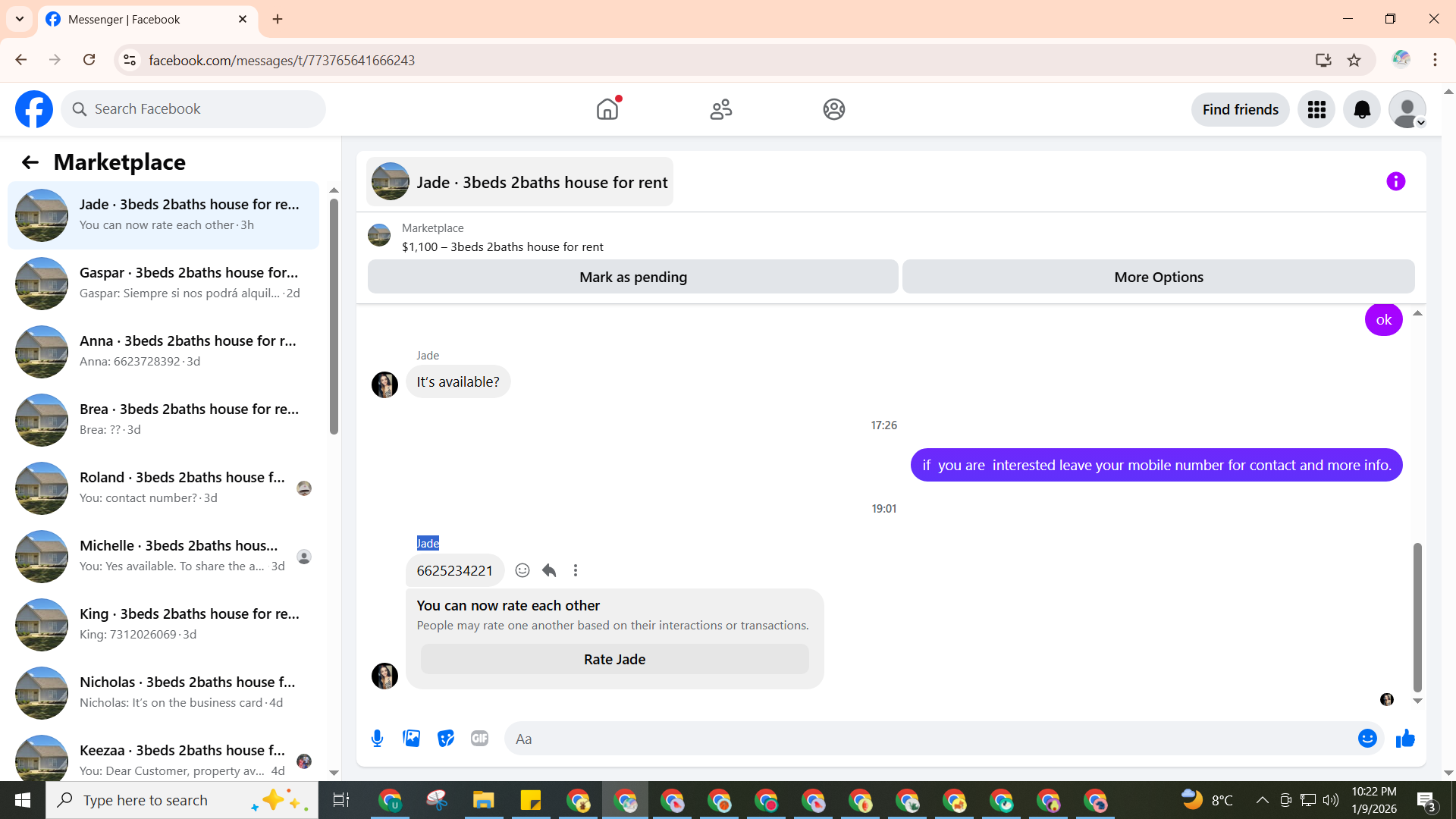Open Windows Start menu

coord(22,800)
